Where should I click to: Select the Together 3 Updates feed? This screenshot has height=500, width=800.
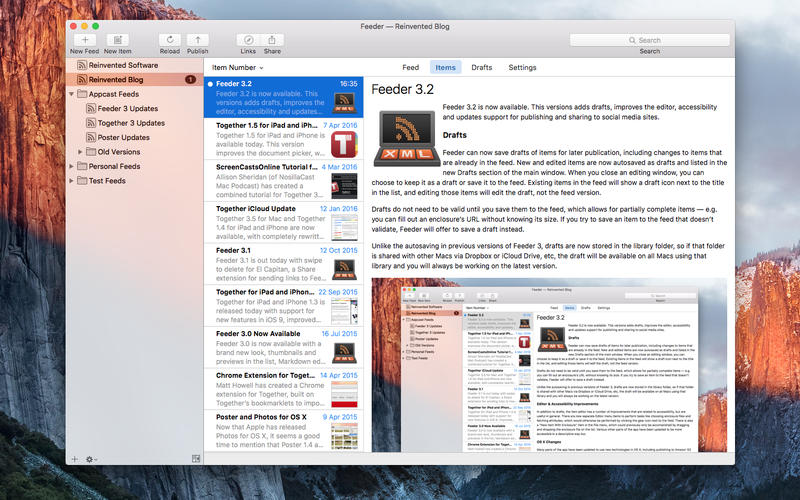[135, 123]
